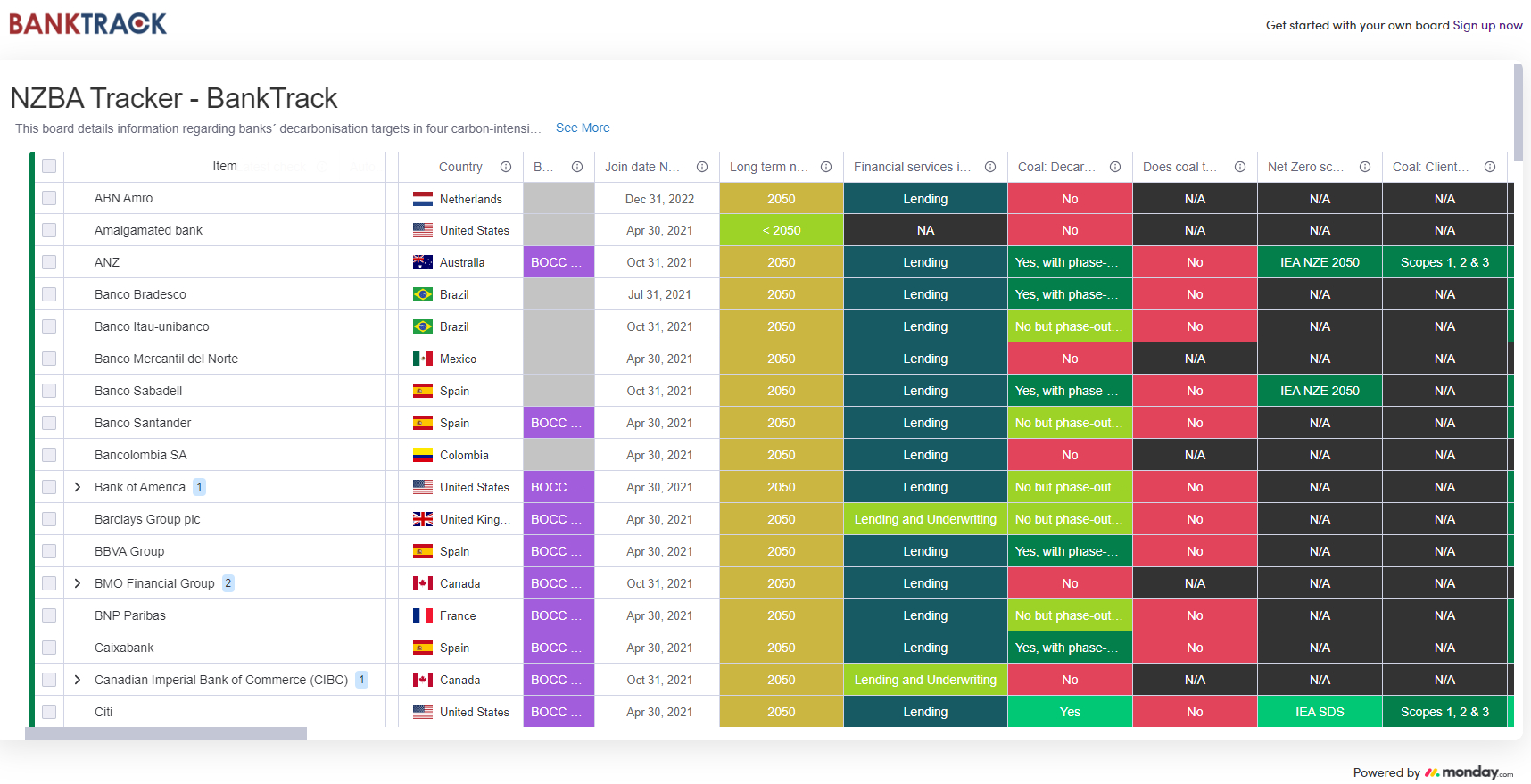The height and width of the screenshot is (784, 1531).
Task: Toggle the select-all header checkbox
Action: [49, 166]
